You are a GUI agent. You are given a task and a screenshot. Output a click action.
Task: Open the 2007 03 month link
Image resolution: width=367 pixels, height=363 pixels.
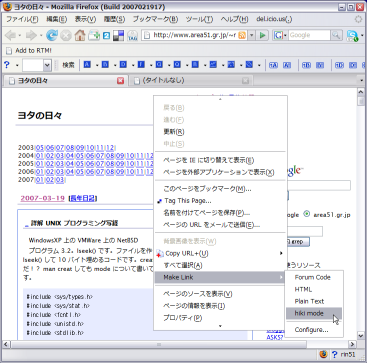click(x=60, y=180)
